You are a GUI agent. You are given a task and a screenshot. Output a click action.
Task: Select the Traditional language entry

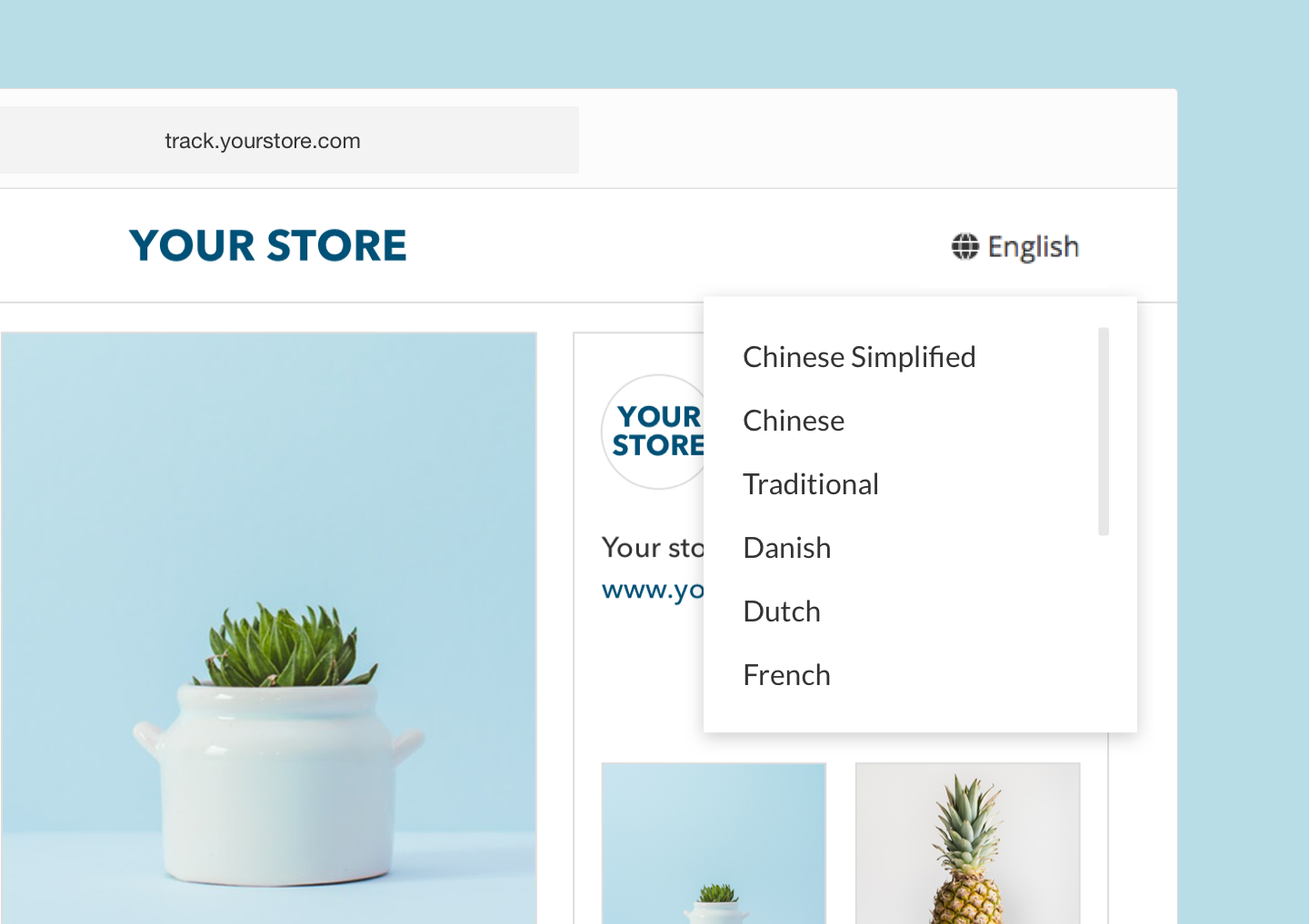(811, 484)
